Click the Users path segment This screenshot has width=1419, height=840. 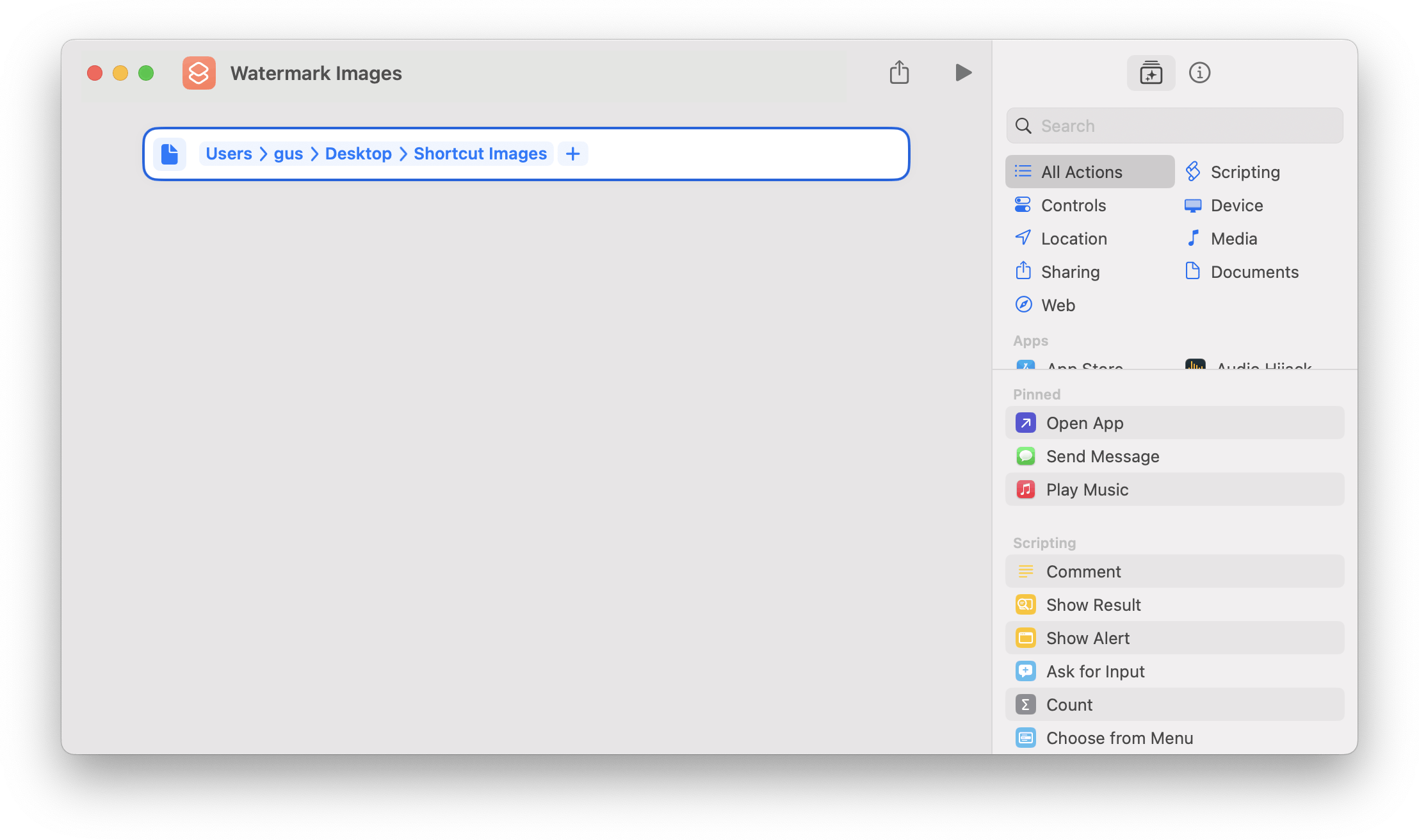(x=229, y=154)
